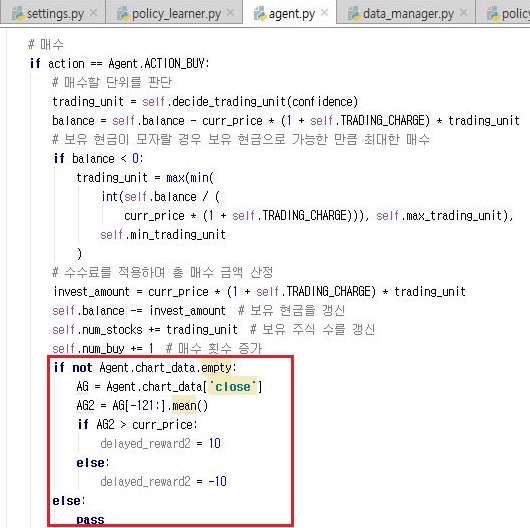
Task: Click 'self.num_buy += 1' statement
Action: (x=103, y=348)
